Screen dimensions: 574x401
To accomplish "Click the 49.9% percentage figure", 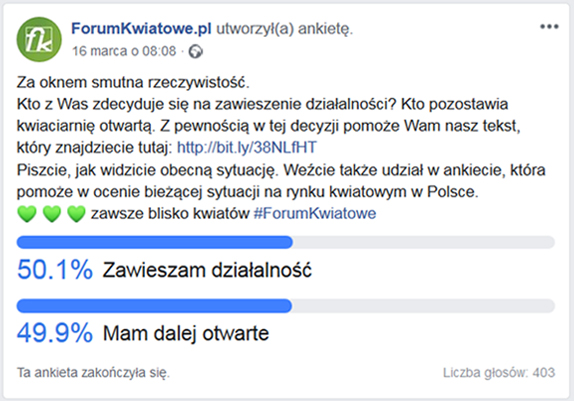I will [55, 333].
